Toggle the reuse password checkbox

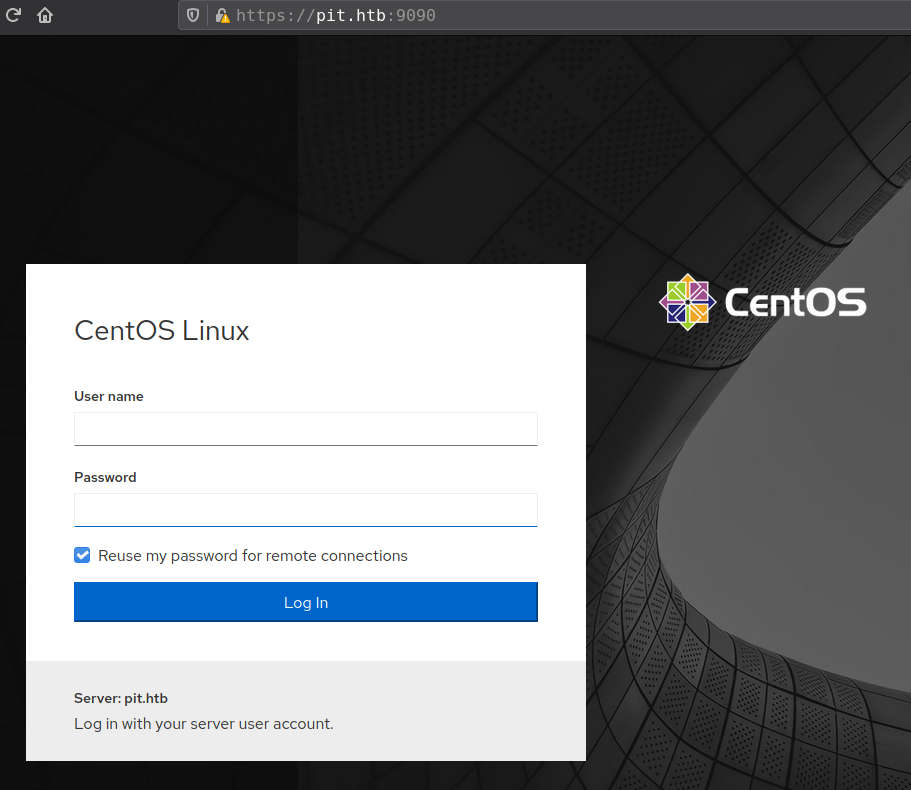pos(82,555)
